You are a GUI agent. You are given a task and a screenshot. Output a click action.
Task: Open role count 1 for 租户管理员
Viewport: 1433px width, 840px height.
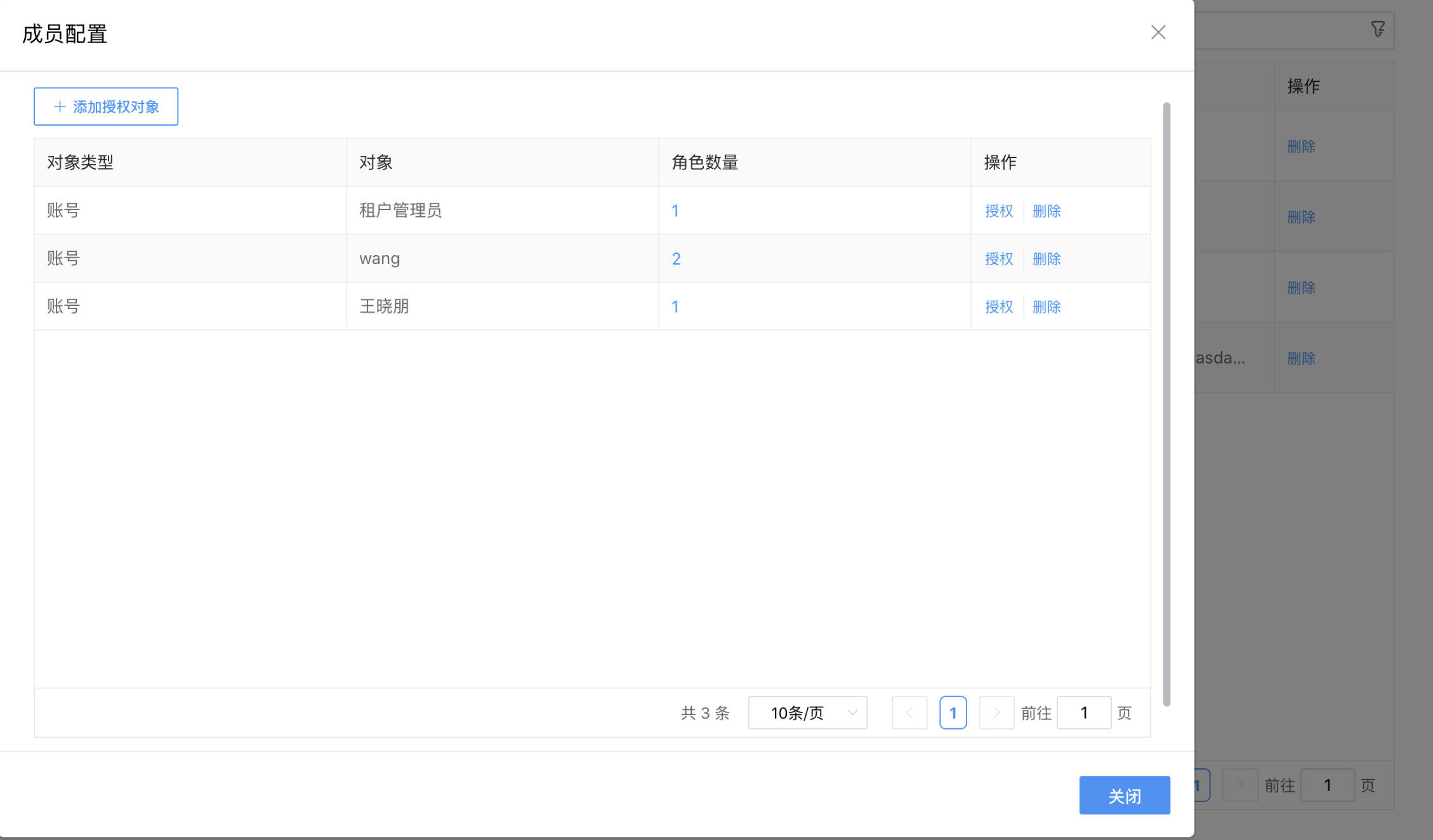point(675,210)
